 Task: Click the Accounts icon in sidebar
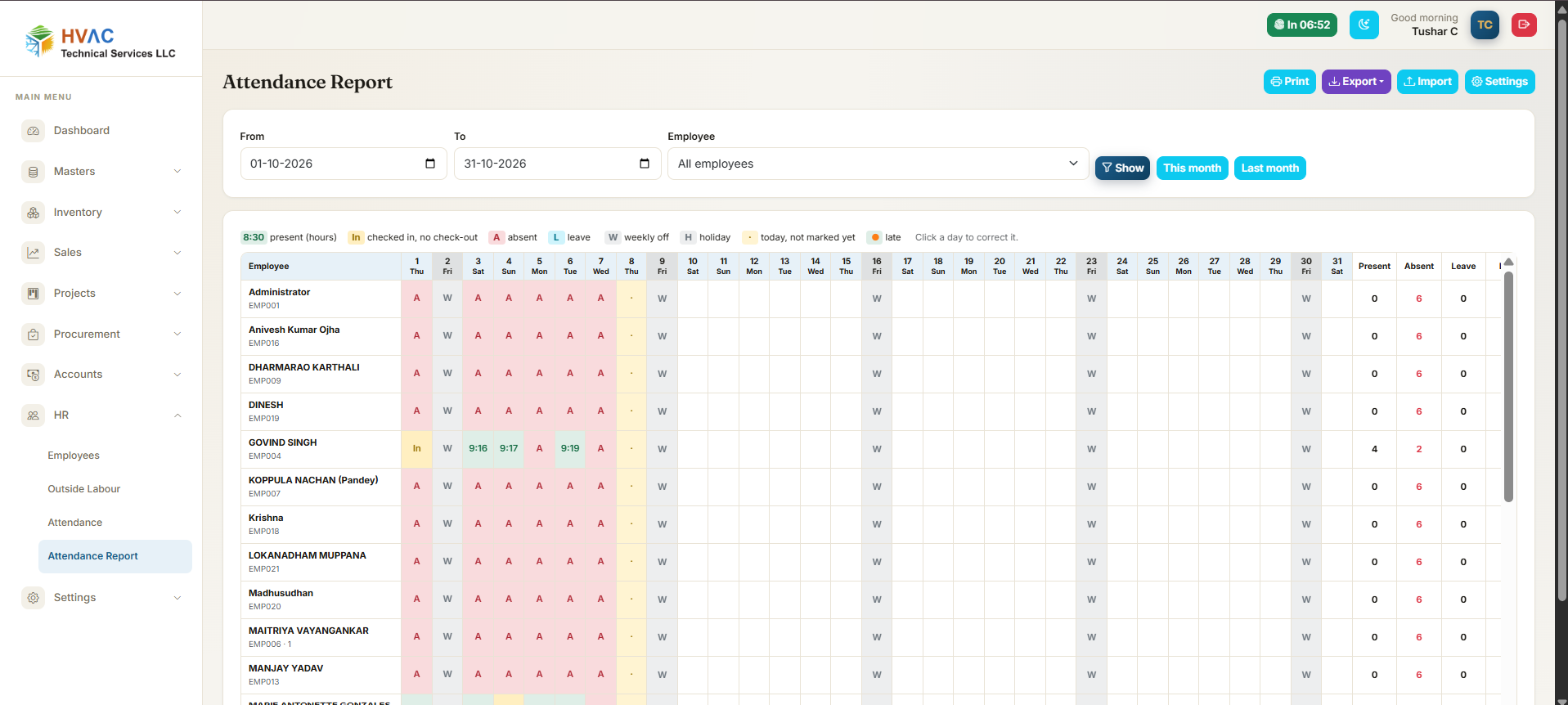click(x=33, y=375)
